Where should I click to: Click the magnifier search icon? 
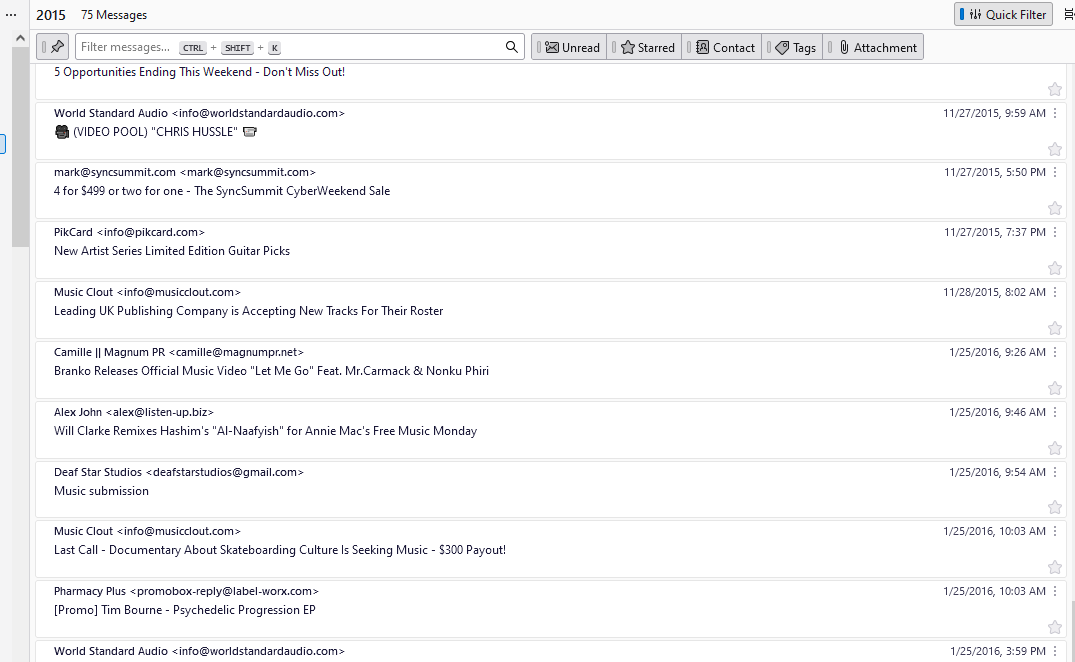tap(511, 47)
